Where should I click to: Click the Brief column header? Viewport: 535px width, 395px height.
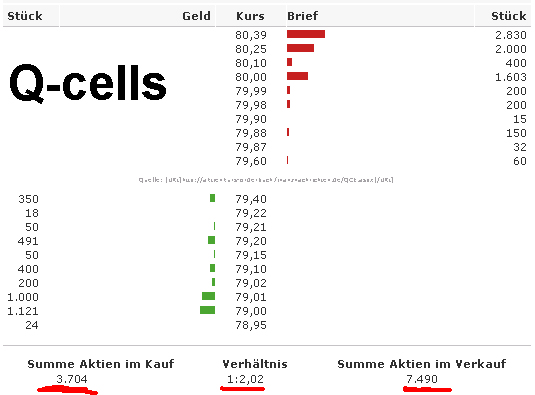[302, 16]
